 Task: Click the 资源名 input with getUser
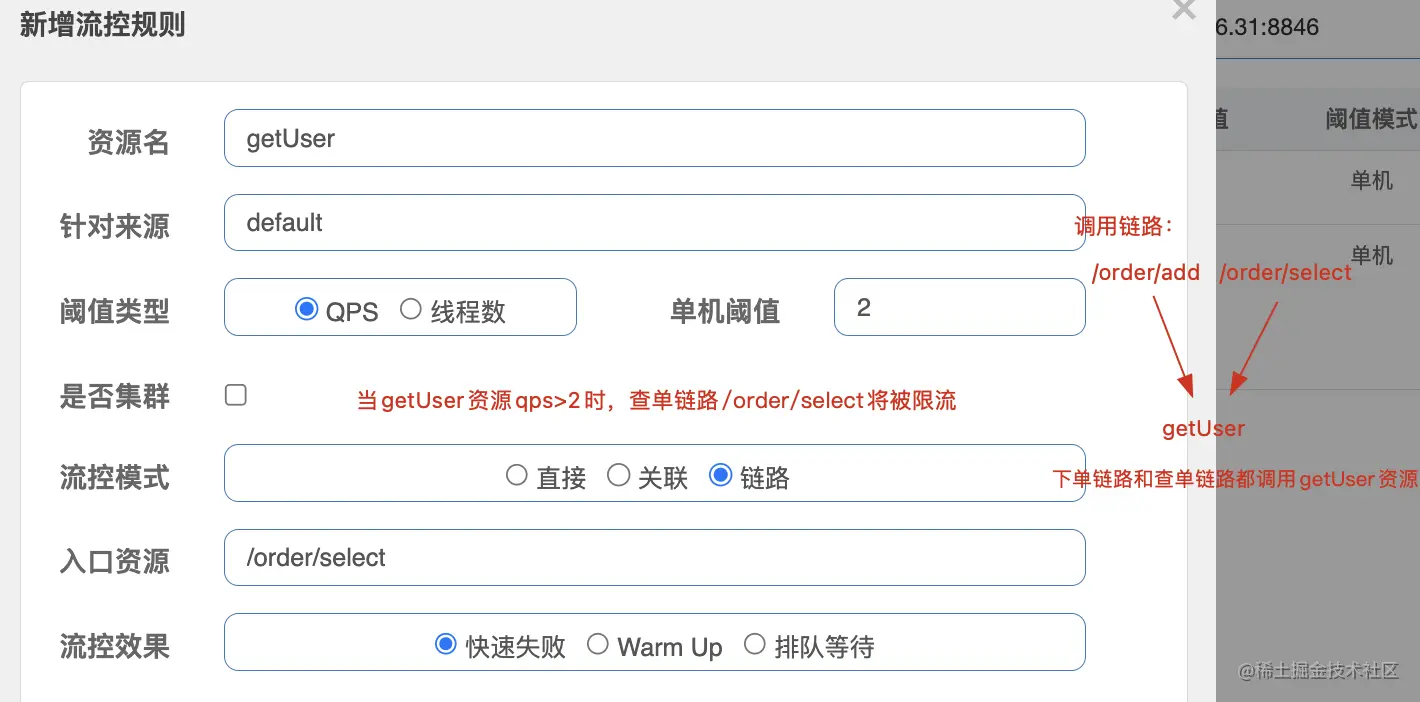pyautogui.click(x=654, y=138)
